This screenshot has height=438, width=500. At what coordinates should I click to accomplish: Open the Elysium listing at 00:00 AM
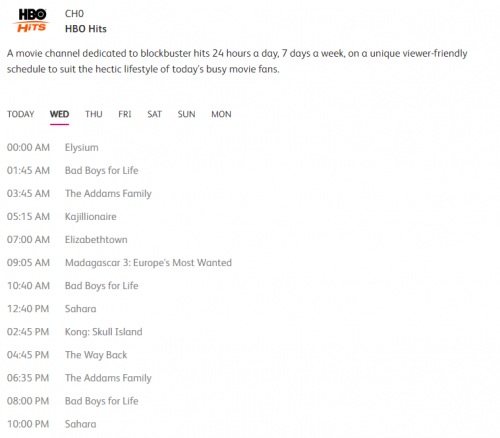tap(82, 148)
